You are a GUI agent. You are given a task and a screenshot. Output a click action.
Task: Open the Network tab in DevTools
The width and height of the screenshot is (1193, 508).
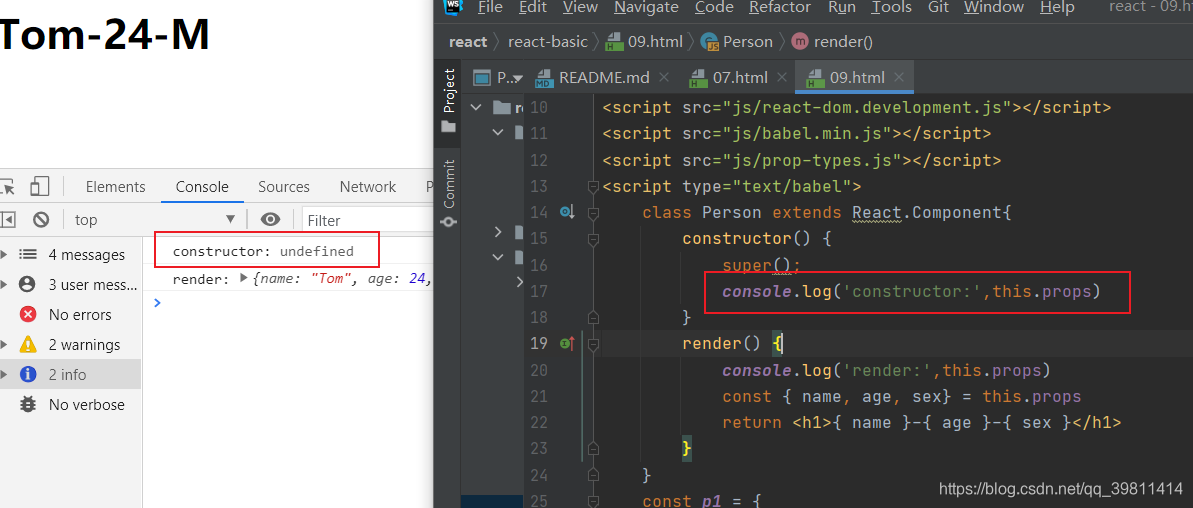pos(367,186)
